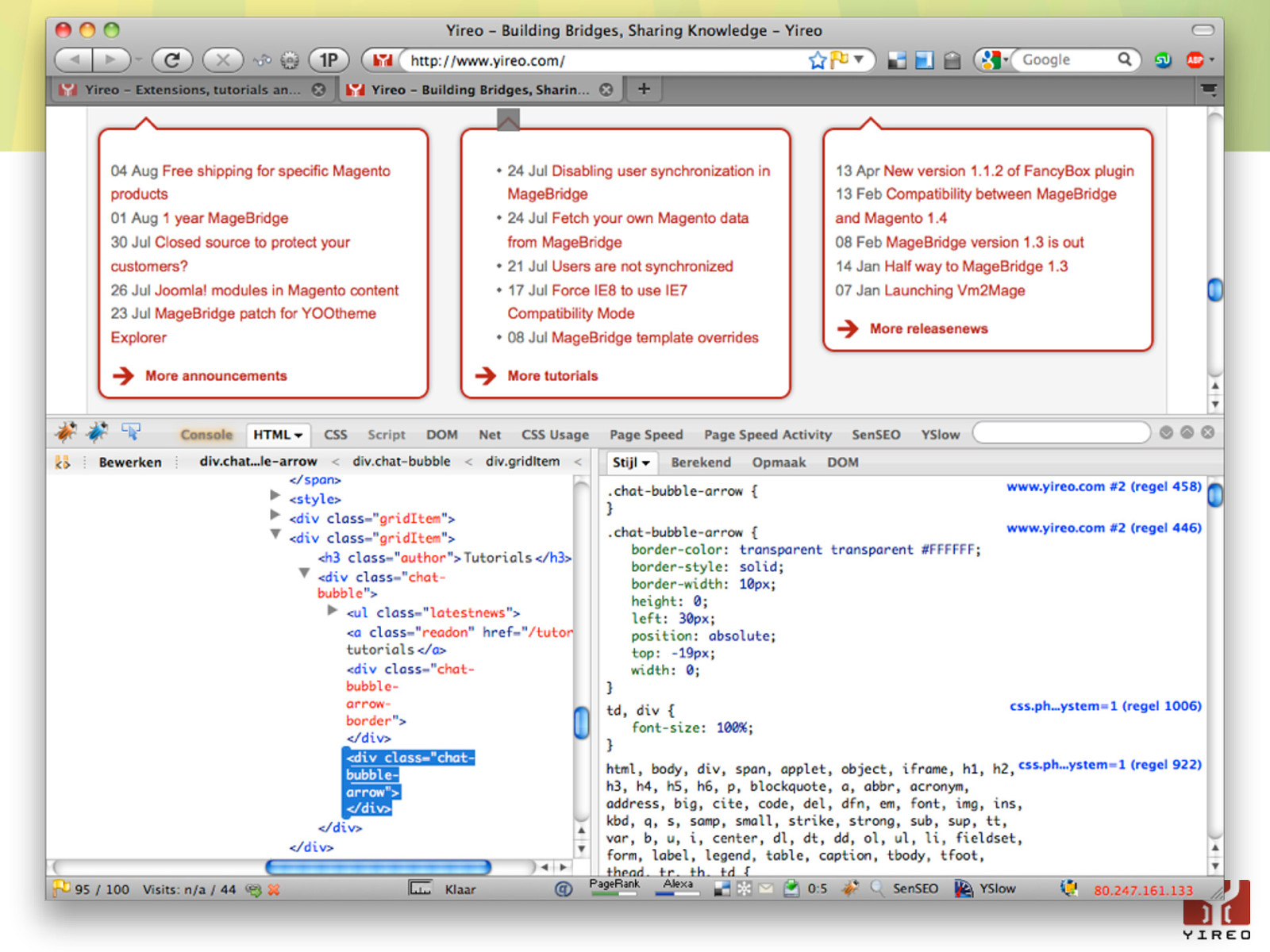Collapse the div chat-bubble node
The width and height of the screenshot is (1270, 952).
coord(304,572)
